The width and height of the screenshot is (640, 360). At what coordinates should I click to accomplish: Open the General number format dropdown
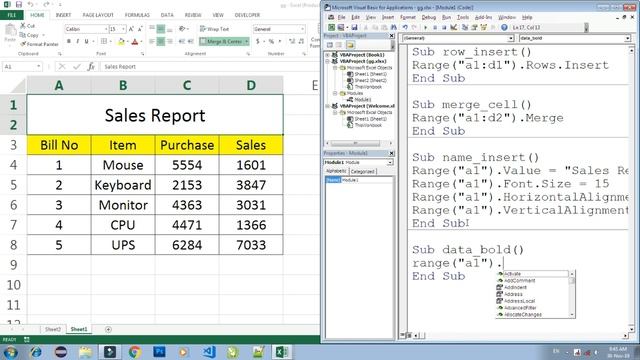click(x=302, y=29)
